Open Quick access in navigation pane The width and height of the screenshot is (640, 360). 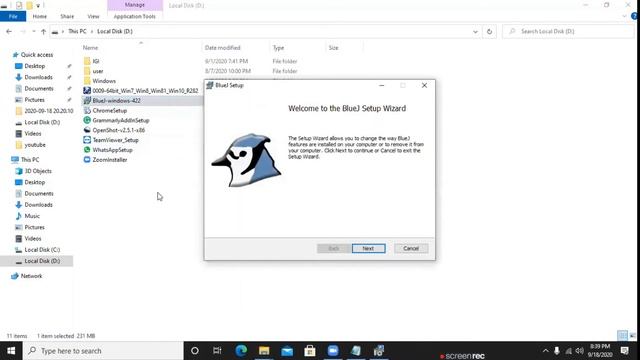37,55
